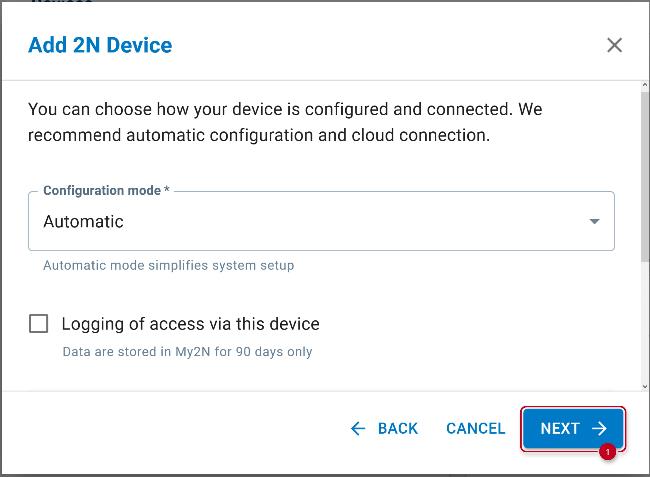
Task: Enable logging of access checkbox
Action: tap(39, 324)
